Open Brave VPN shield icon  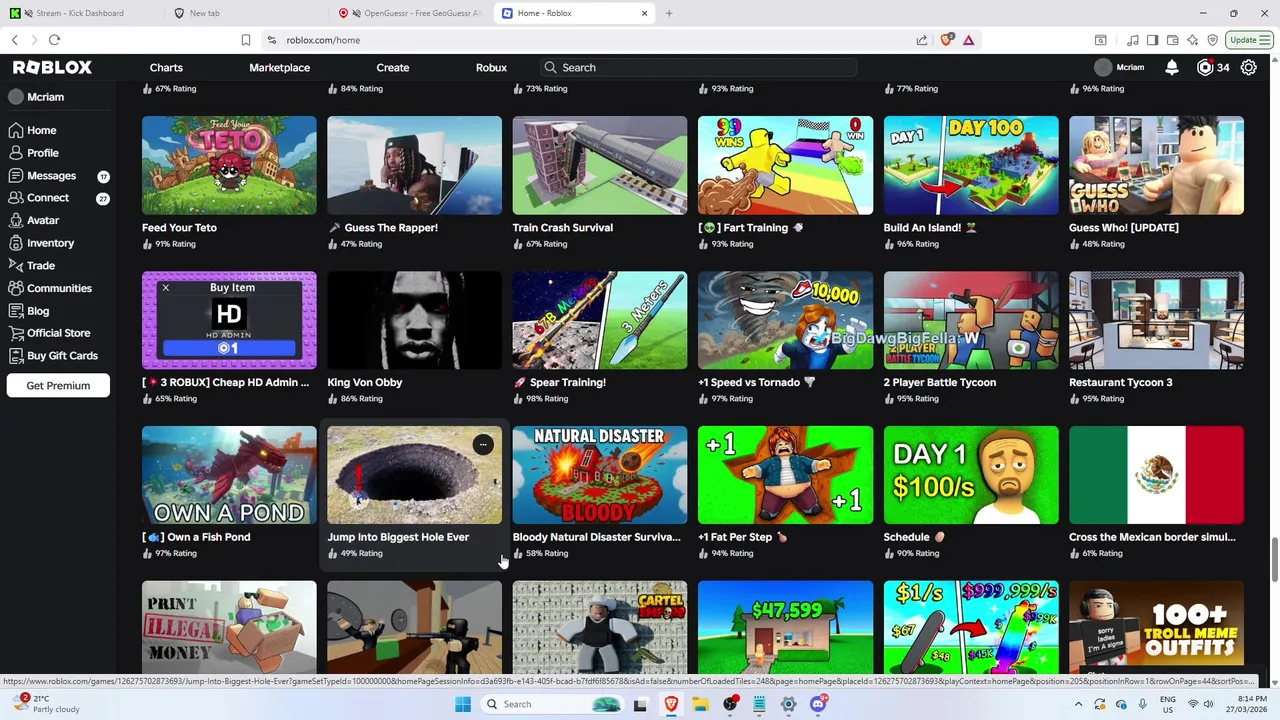point(1213,40)
